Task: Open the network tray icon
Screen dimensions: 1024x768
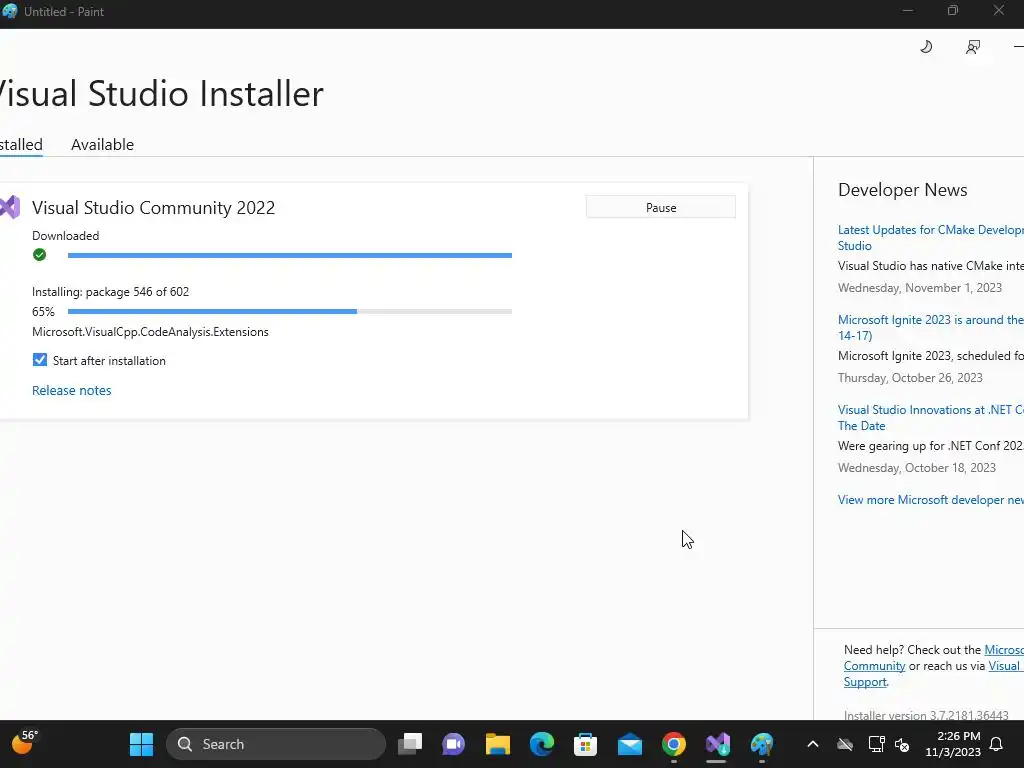Action: 876,744
